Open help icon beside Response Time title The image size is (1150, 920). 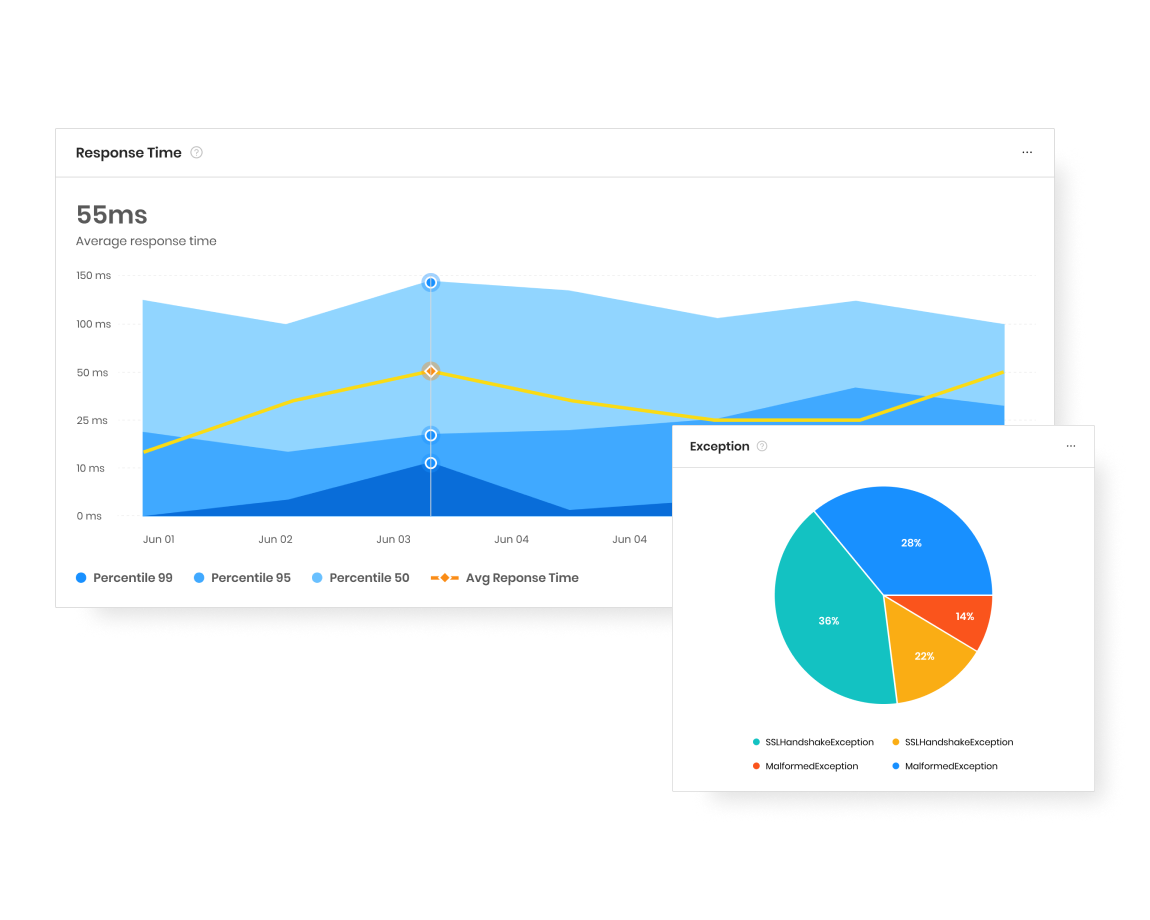click(197, 153)
